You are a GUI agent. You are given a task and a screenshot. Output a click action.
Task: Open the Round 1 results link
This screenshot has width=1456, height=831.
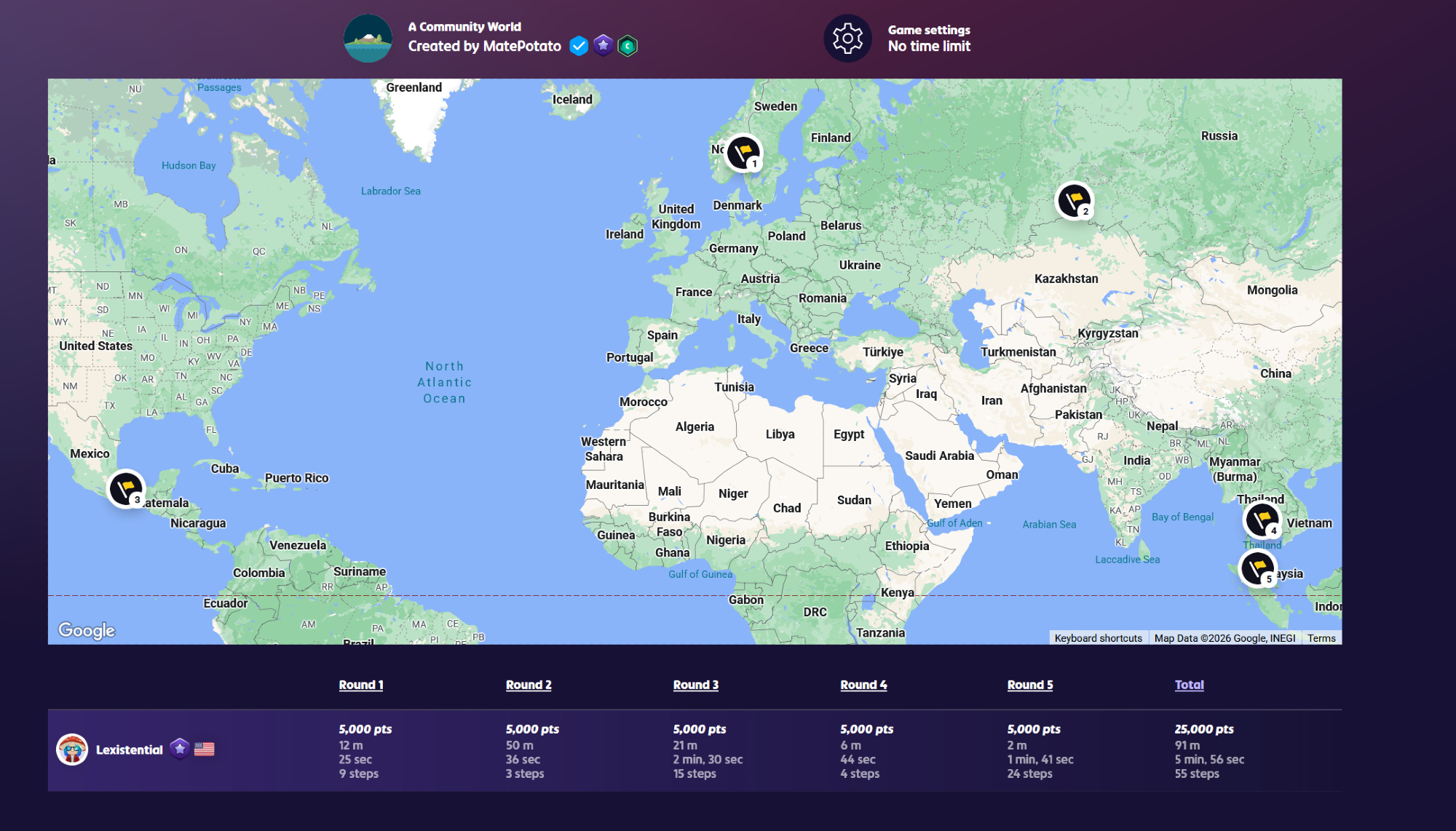click(360, 685)
